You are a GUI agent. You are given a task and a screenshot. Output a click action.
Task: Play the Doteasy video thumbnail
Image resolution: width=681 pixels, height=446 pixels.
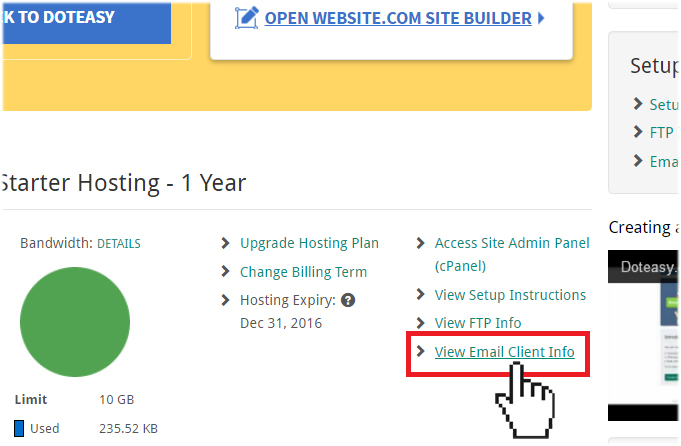(643, 335)
